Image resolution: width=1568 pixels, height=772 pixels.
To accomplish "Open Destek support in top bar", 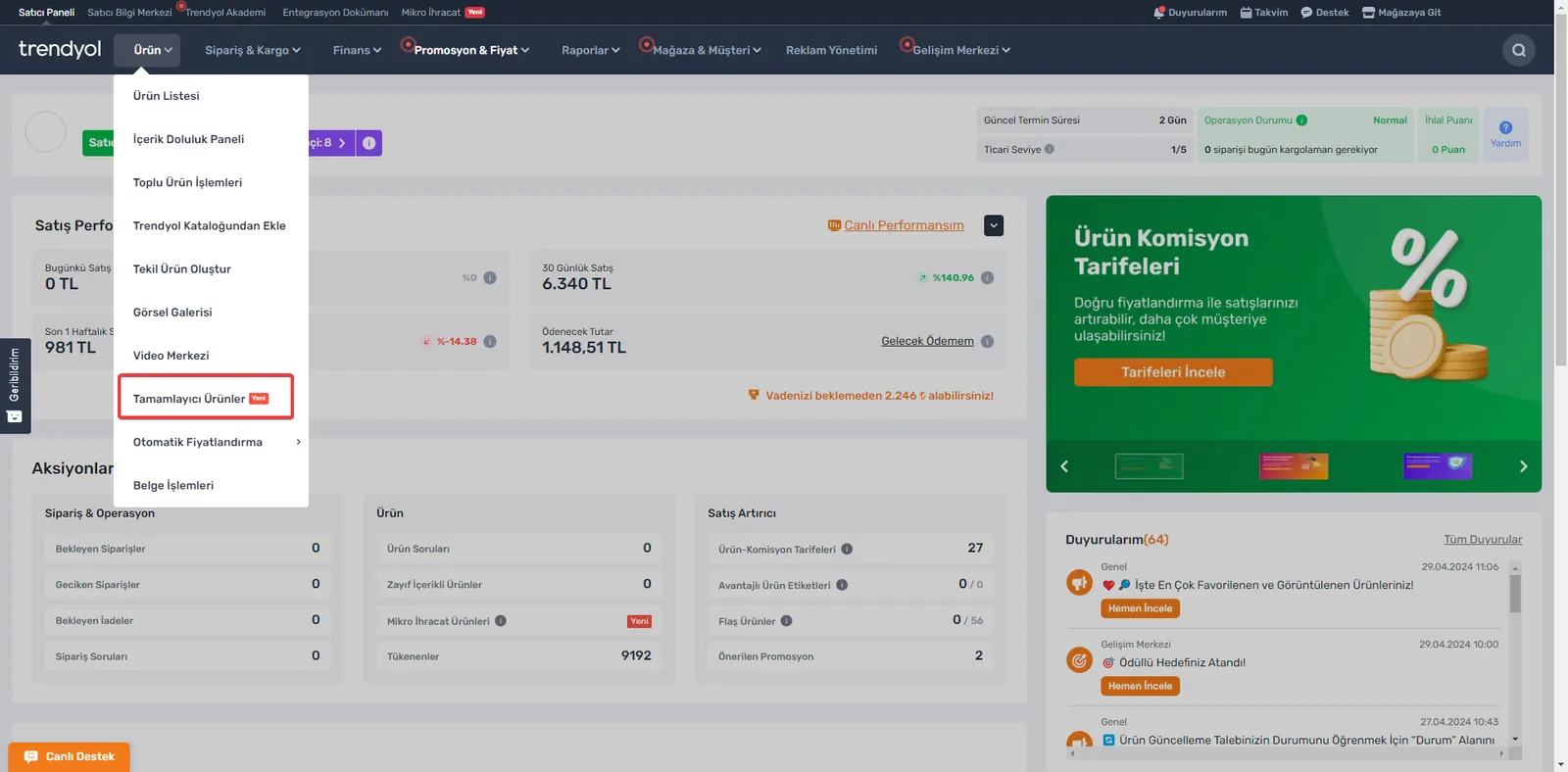I will 1325,13.
